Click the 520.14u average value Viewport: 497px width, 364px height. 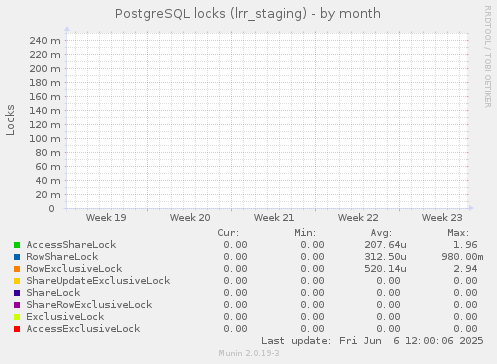point(385,269)
